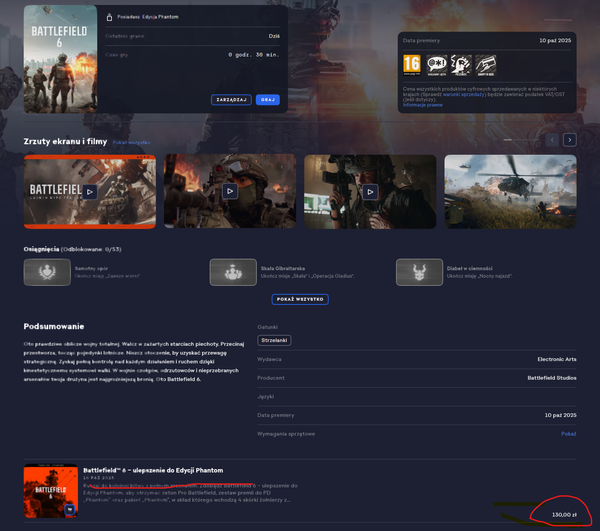Viewport: 600px width, 531px height.
Task: Click the previous arrow in screenshots carousel
Action: [x=552, y=140]
